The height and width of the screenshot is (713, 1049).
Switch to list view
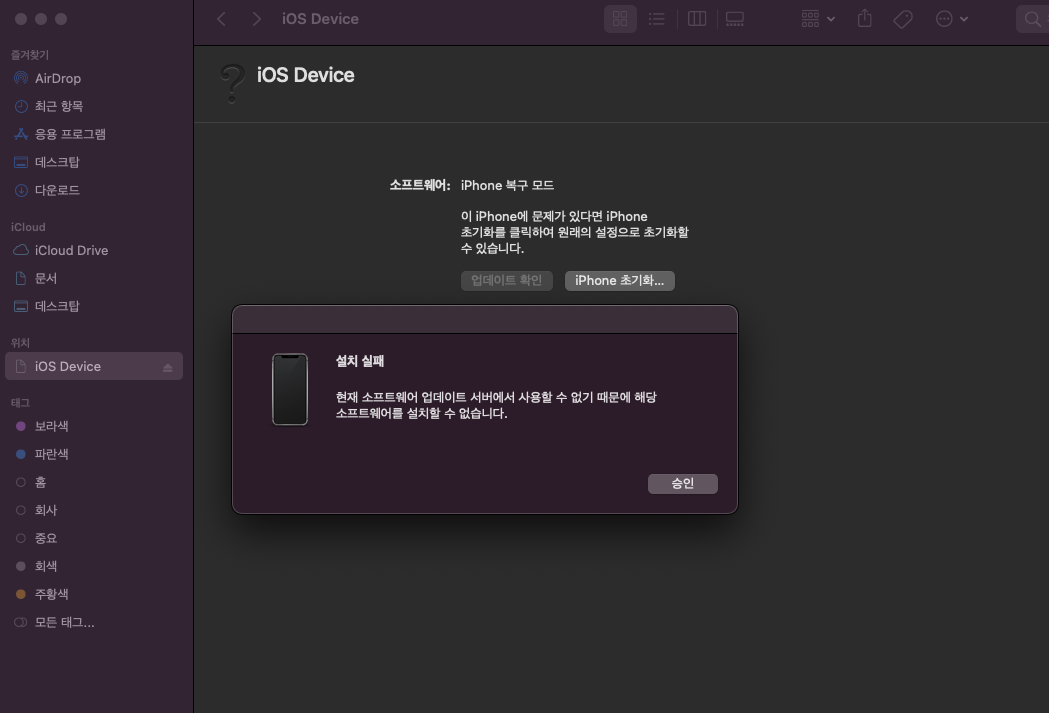click(657, 19)
